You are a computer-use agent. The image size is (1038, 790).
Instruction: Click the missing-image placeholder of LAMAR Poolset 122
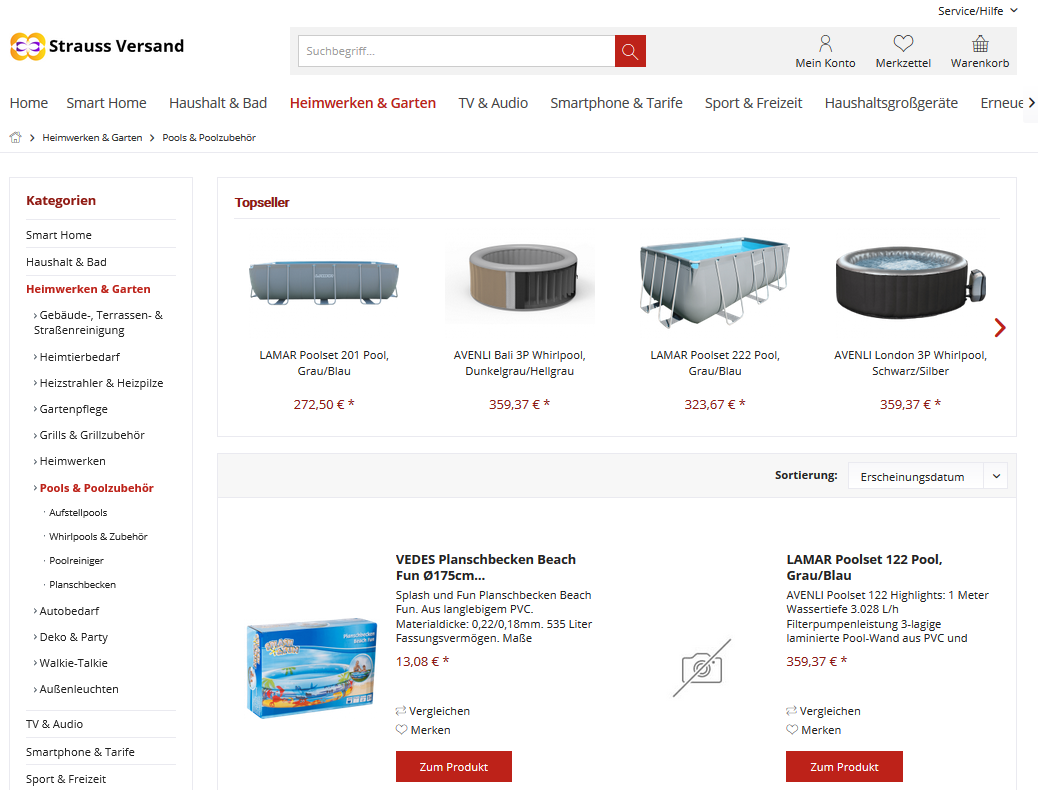[702, 667]
